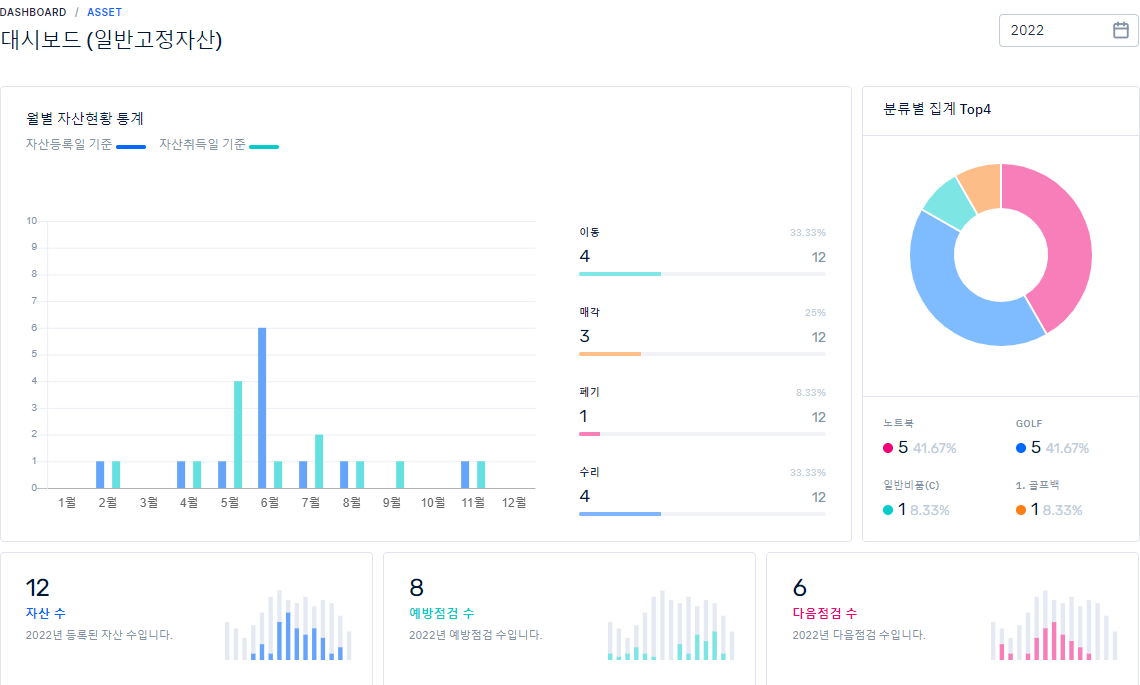Viewport: 1140px width, 685px height.
Task: Click the 2022 year input field
Action: tap(1055, 30)
